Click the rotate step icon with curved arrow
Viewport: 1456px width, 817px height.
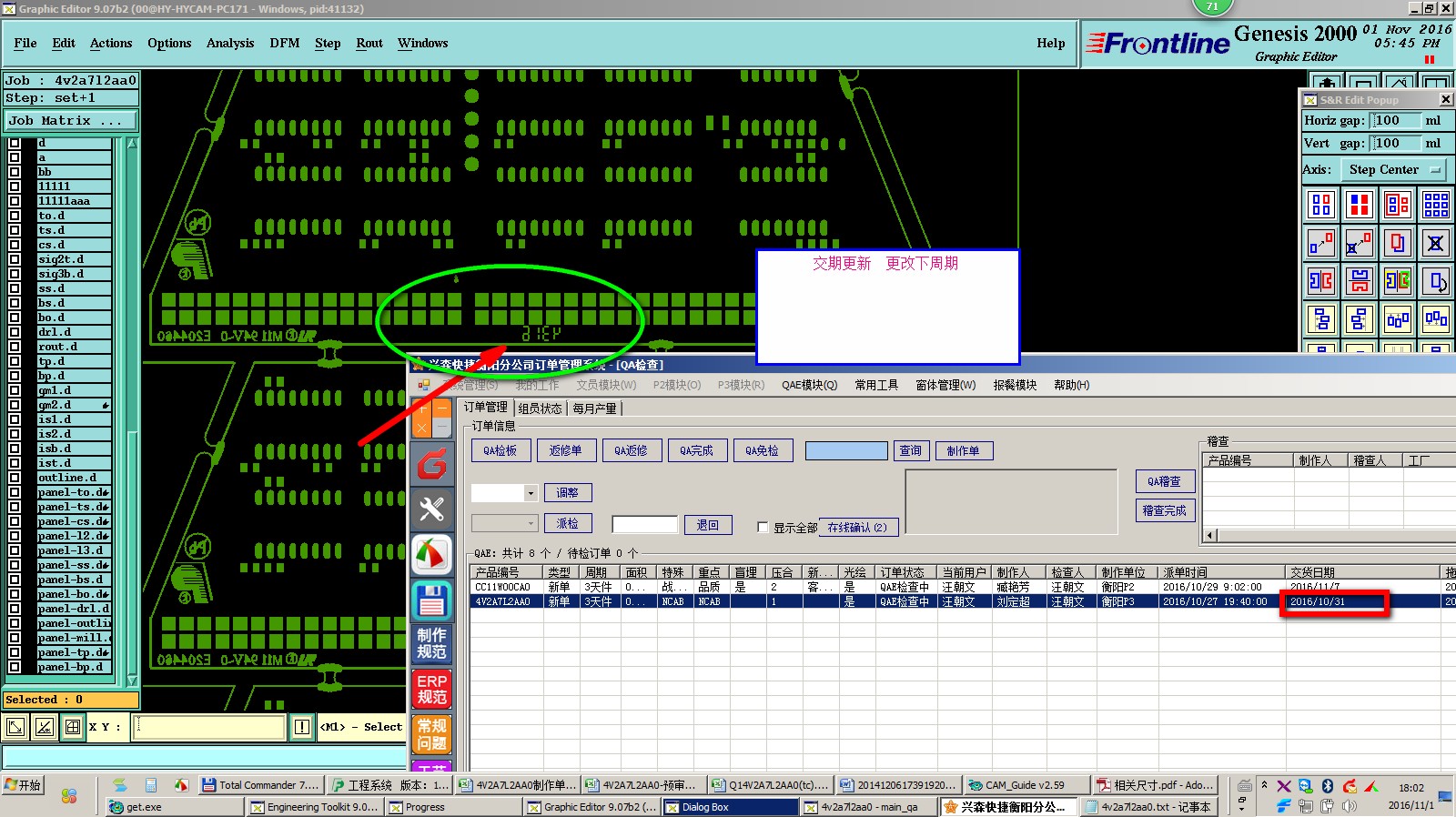[x=1436, y=281]
